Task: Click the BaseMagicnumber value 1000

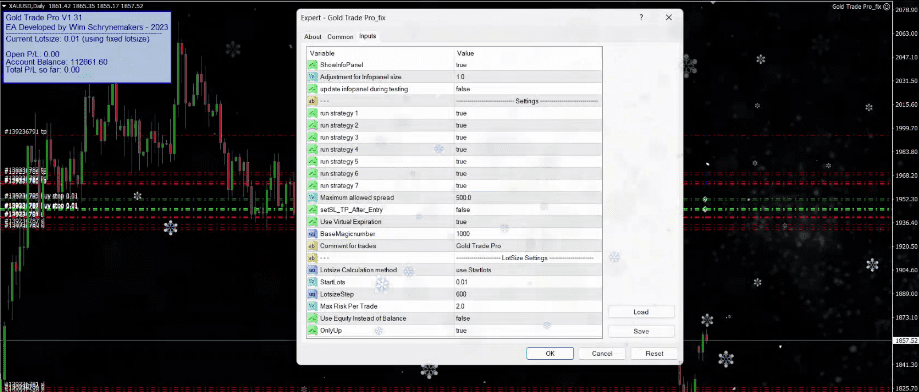Action: pos(462,234)
